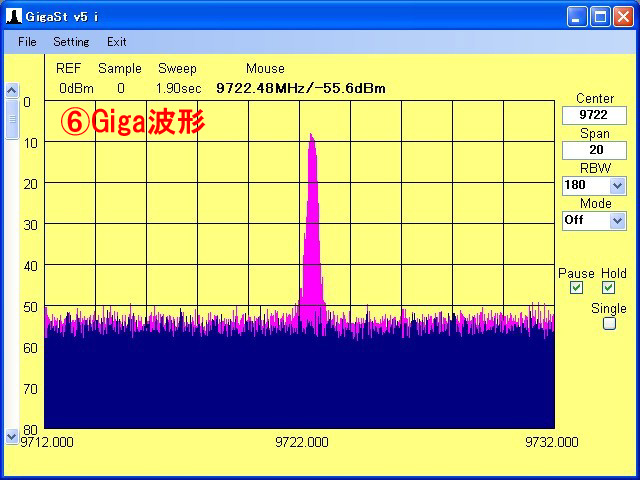This screenshot has width=640, height=480.
Task: Maximize the GigaSt window
Action: [600, 17]
